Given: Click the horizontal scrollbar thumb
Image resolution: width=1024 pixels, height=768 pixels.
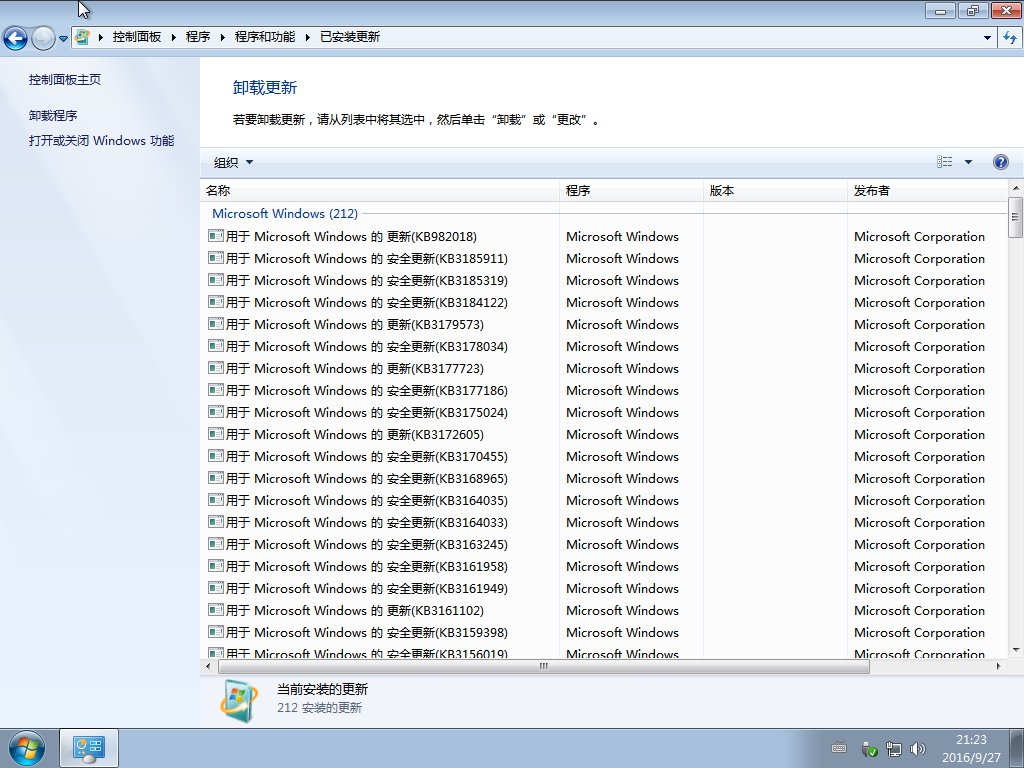Looking at the screenshot, I should [543, 666].
